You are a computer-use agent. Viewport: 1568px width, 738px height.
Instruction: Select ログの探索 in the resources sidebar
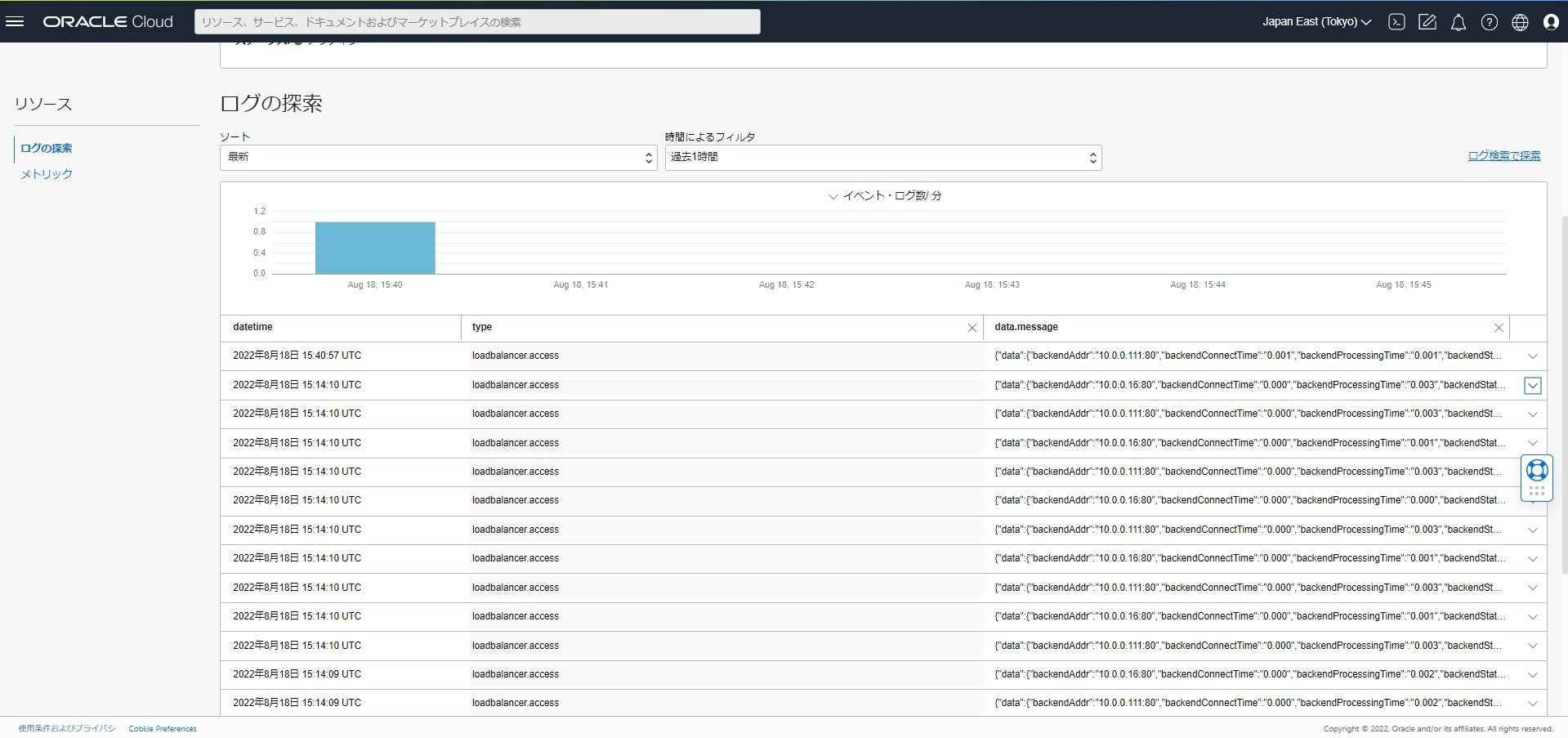coord(47,148)
